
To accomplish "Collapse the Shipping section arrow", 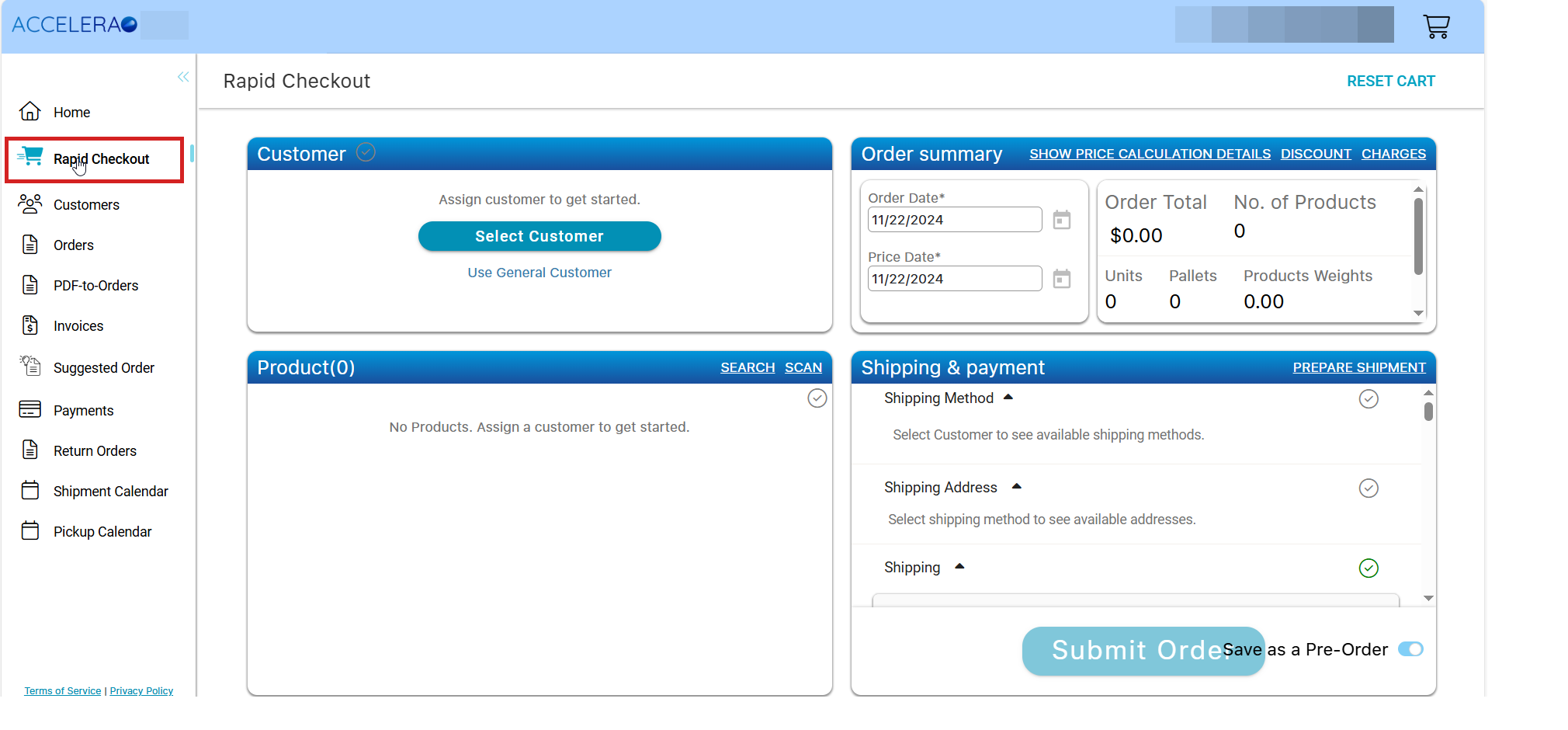I will pyautogui.click(x=959, y=567).
